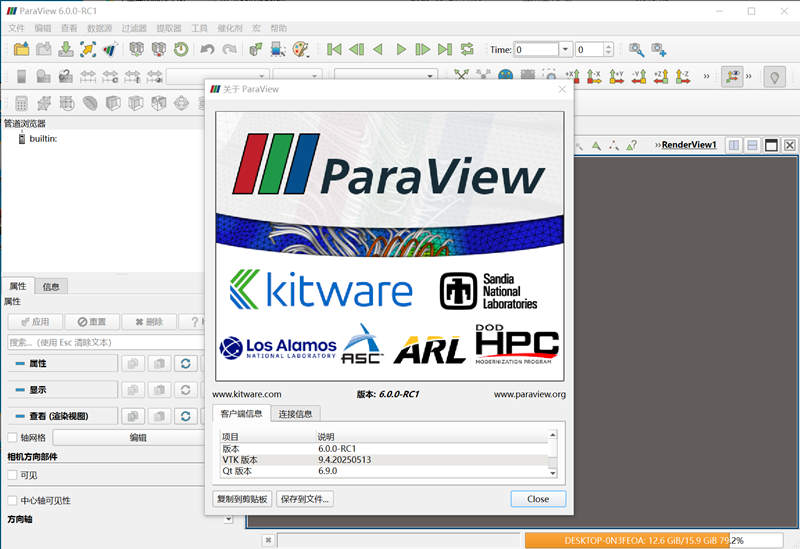Open the 方向轴 dropdown arrow

click(228, 519)
